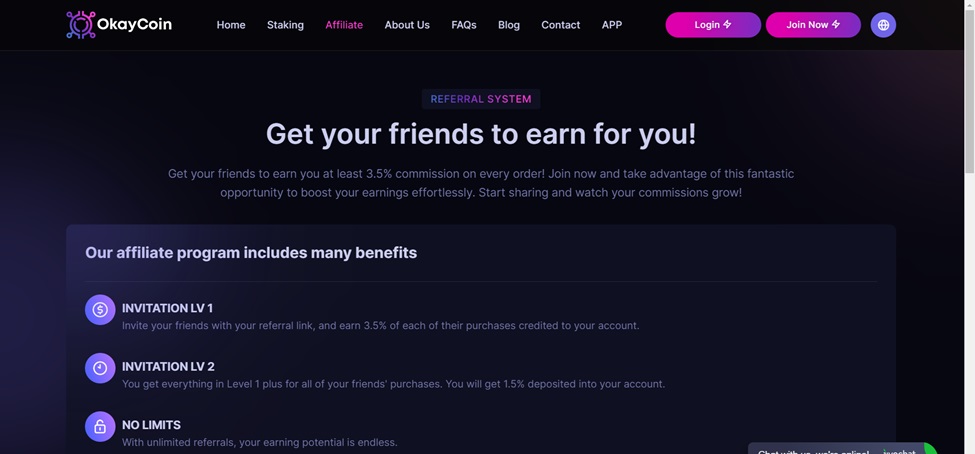Viewport: 975px width, 454px height.
Task: Select the Affiliate nav item
Action: coord(344,25)
